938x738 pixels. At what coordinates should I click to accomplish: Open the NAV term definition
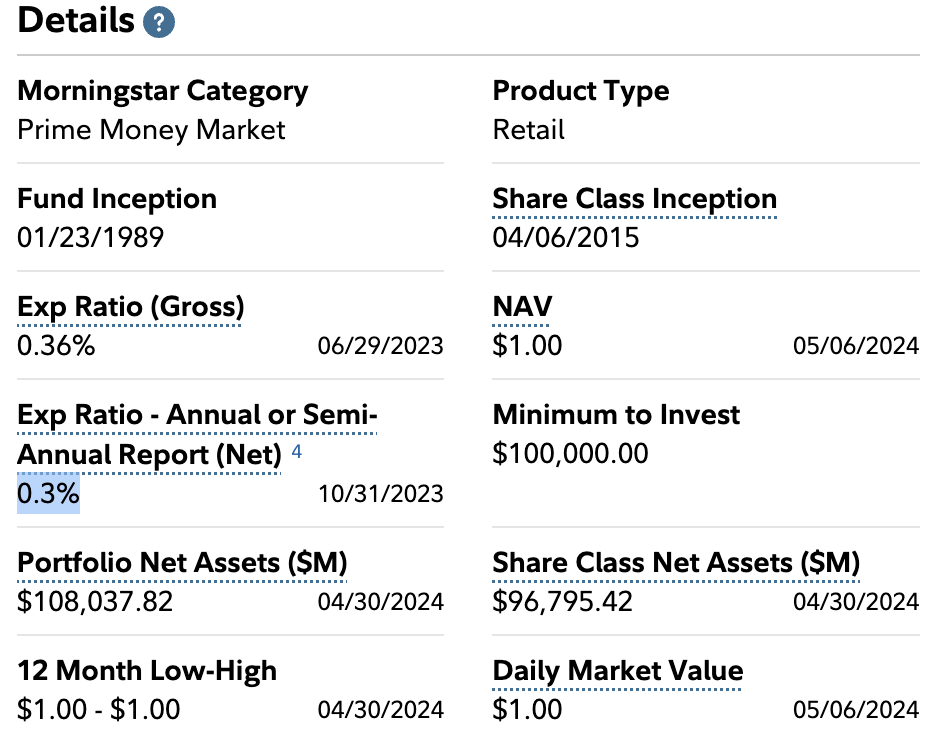point(522,307)
